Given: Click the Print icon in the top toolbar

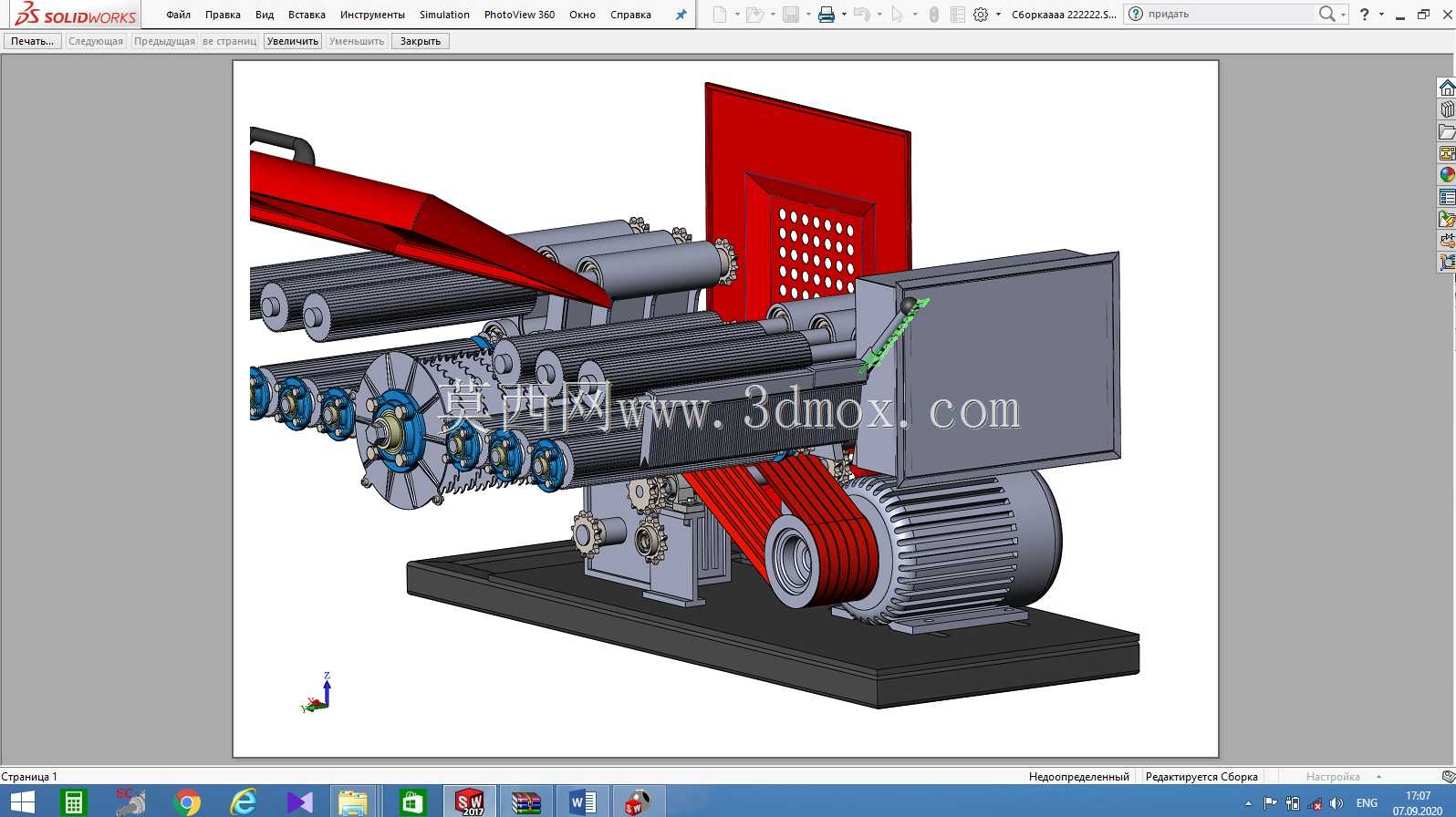Looking at the screenshot, I should click(x=827, y=15).
